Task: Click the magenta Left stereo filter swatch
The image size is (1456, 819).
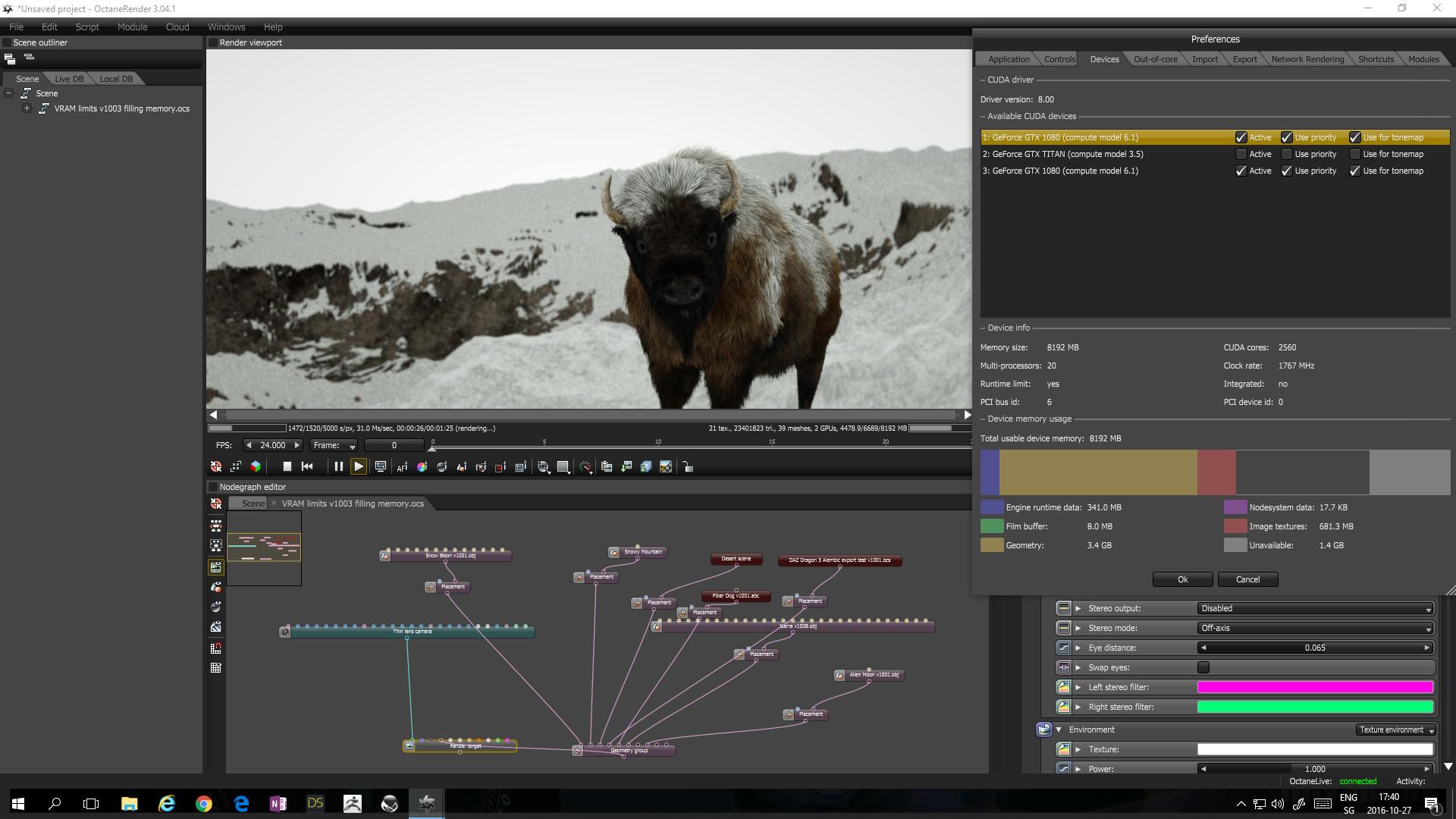Action: click(x=1315, y=687)
